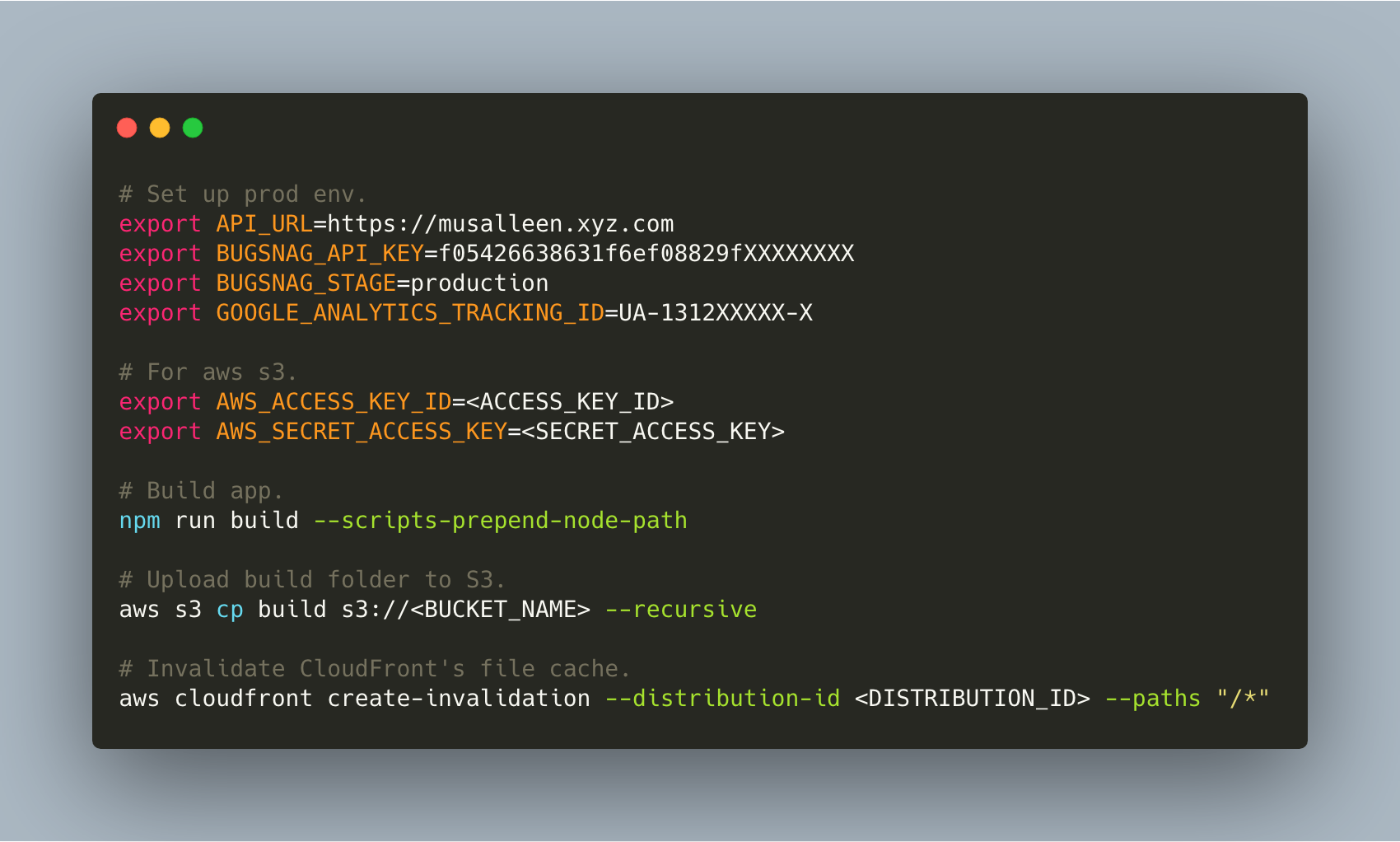Click the --scripts-prepend-node-path flag

(x=501, y=521)
